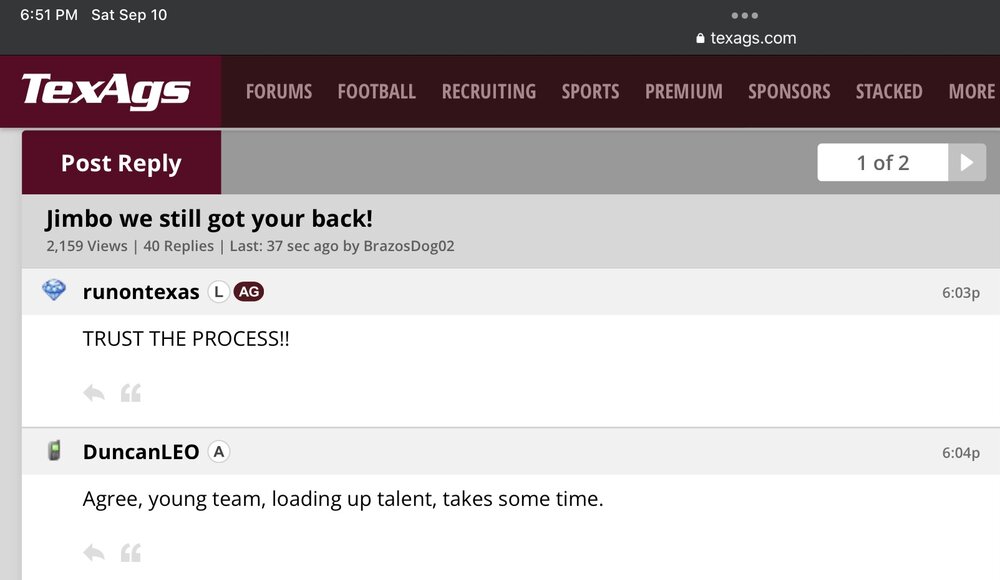Click the AG badge next to runontexas
Image resolution: width=1000 pixels, height=580 pixels.
point(248,292)
